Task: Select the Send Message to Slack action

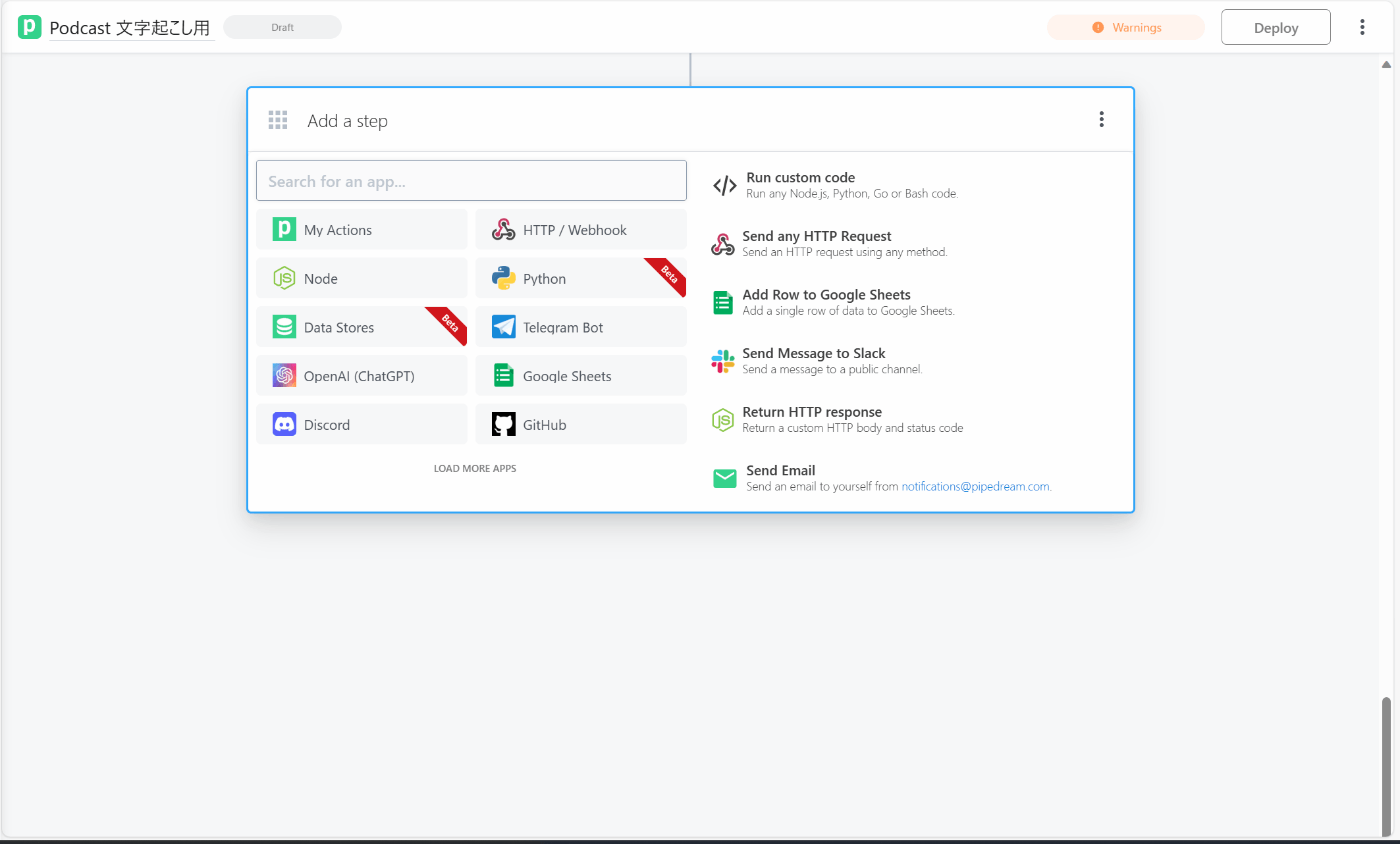Action: [817, 361]
